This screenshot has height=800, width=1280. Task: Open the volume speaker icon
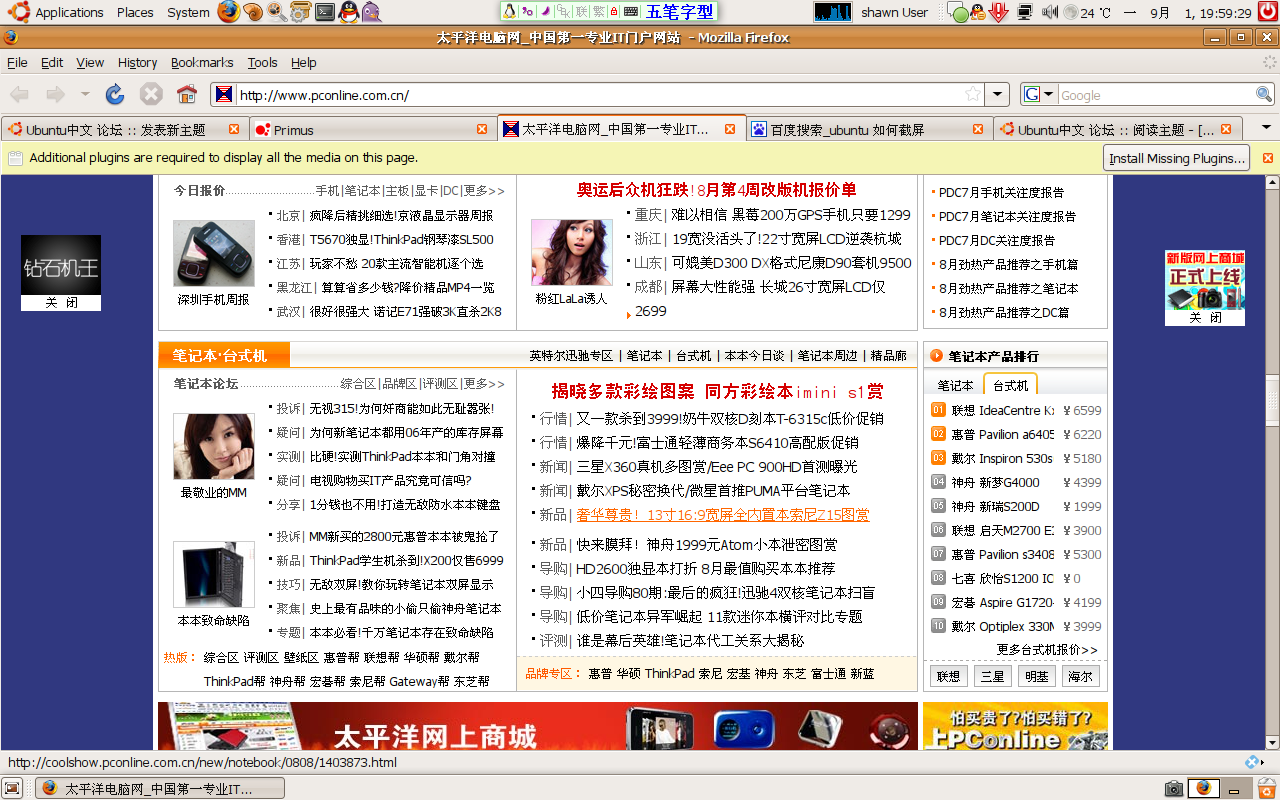(x=1049, y=12)
